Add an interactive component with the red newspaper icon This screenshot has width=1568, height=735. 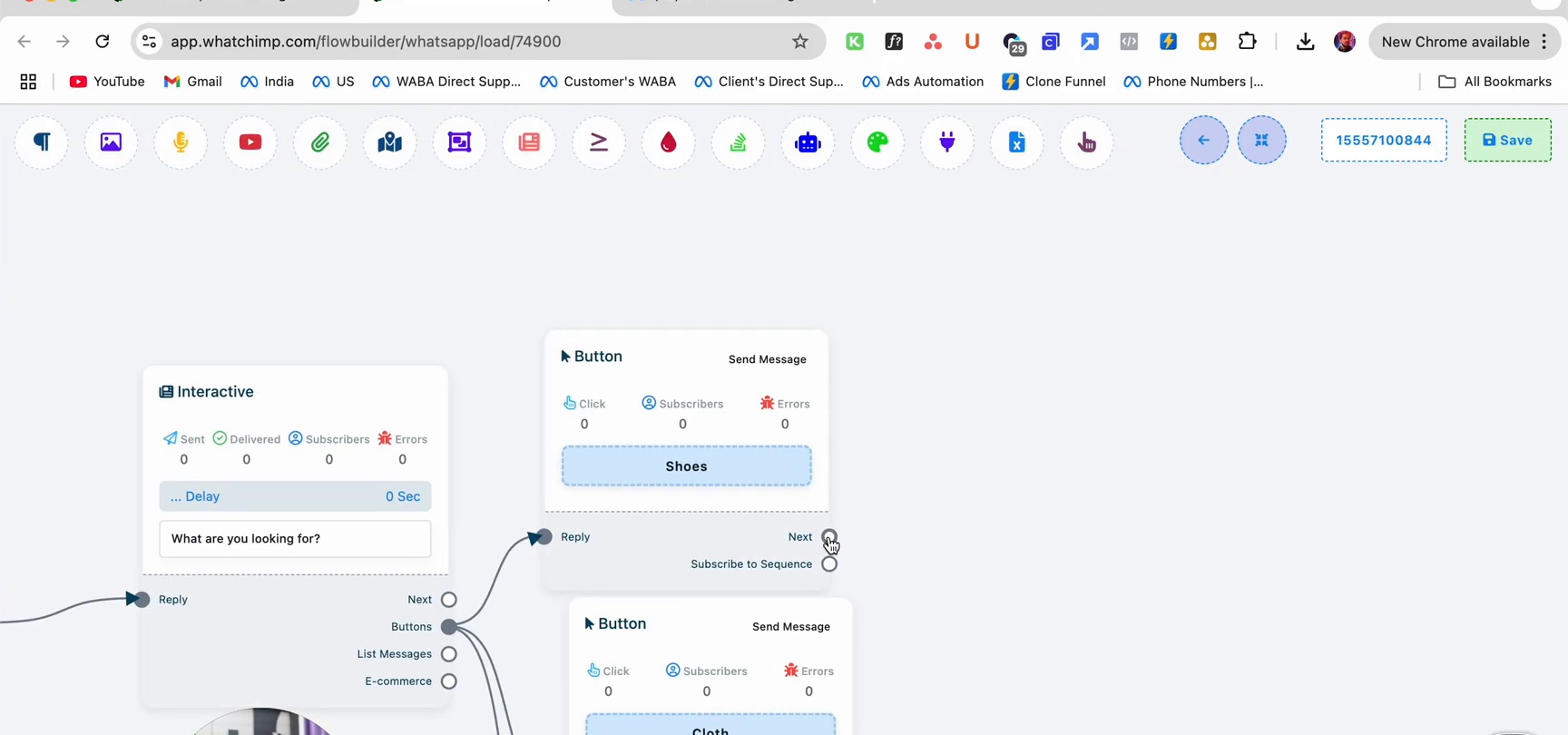pyautogui.click(x=529, y=142)
